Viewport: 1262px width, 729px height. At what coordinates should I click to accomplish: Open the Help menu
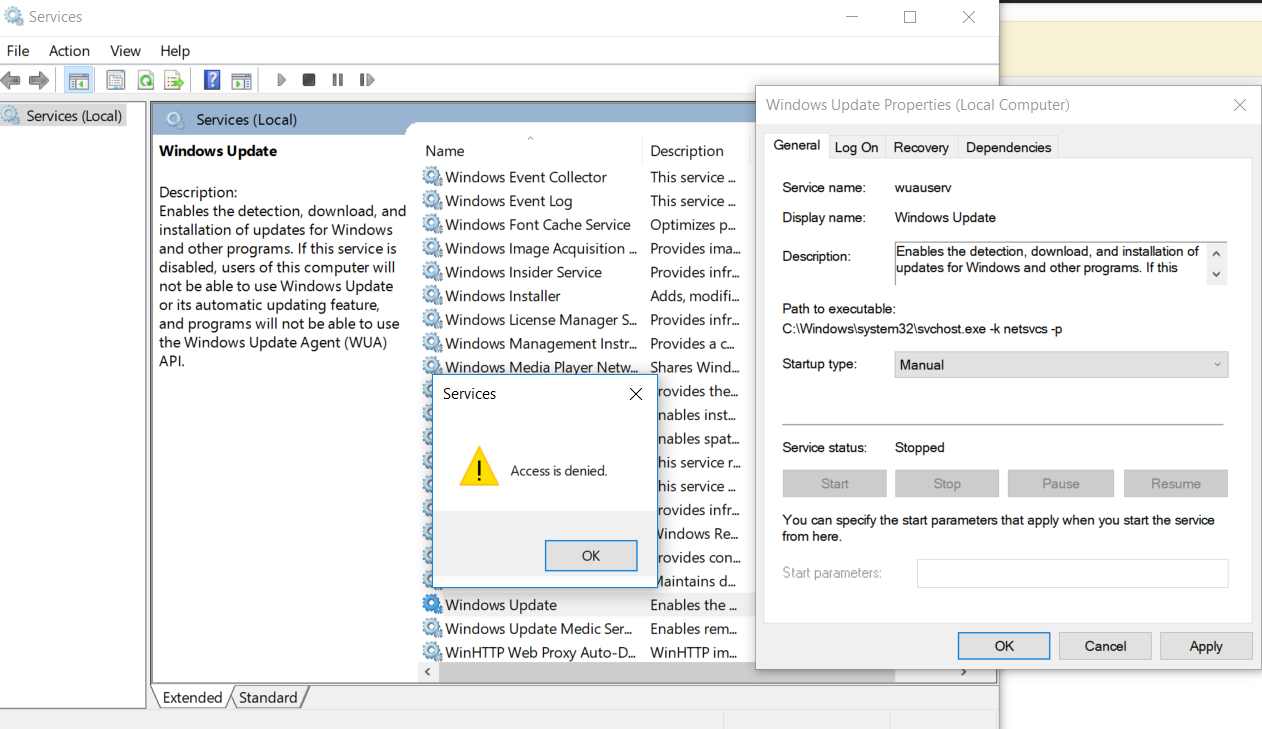coord(175,51)
